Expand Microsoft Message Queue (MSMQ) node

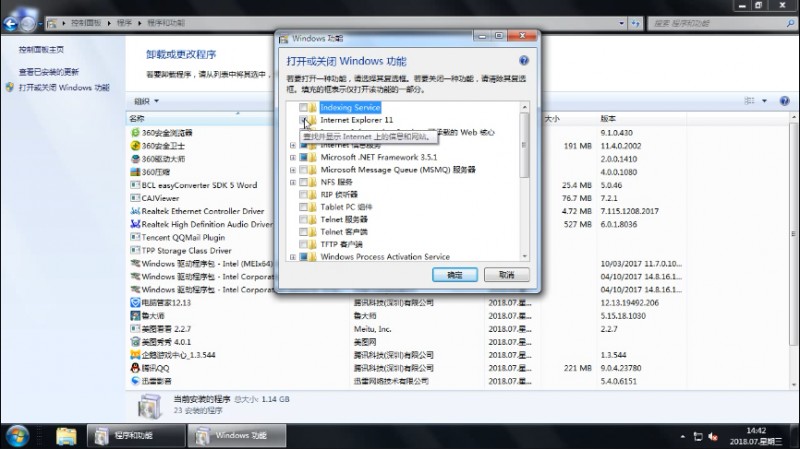click(293, 170)
